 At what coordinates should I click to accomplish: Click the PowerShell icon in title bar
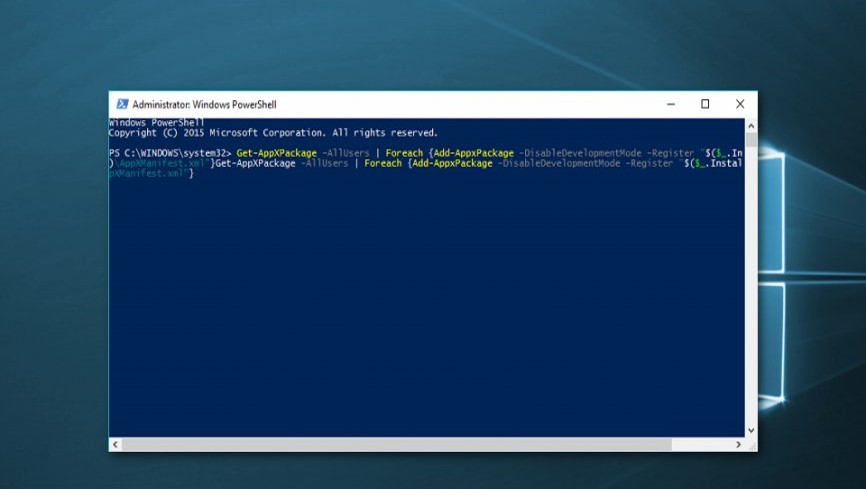click(122, 104)
